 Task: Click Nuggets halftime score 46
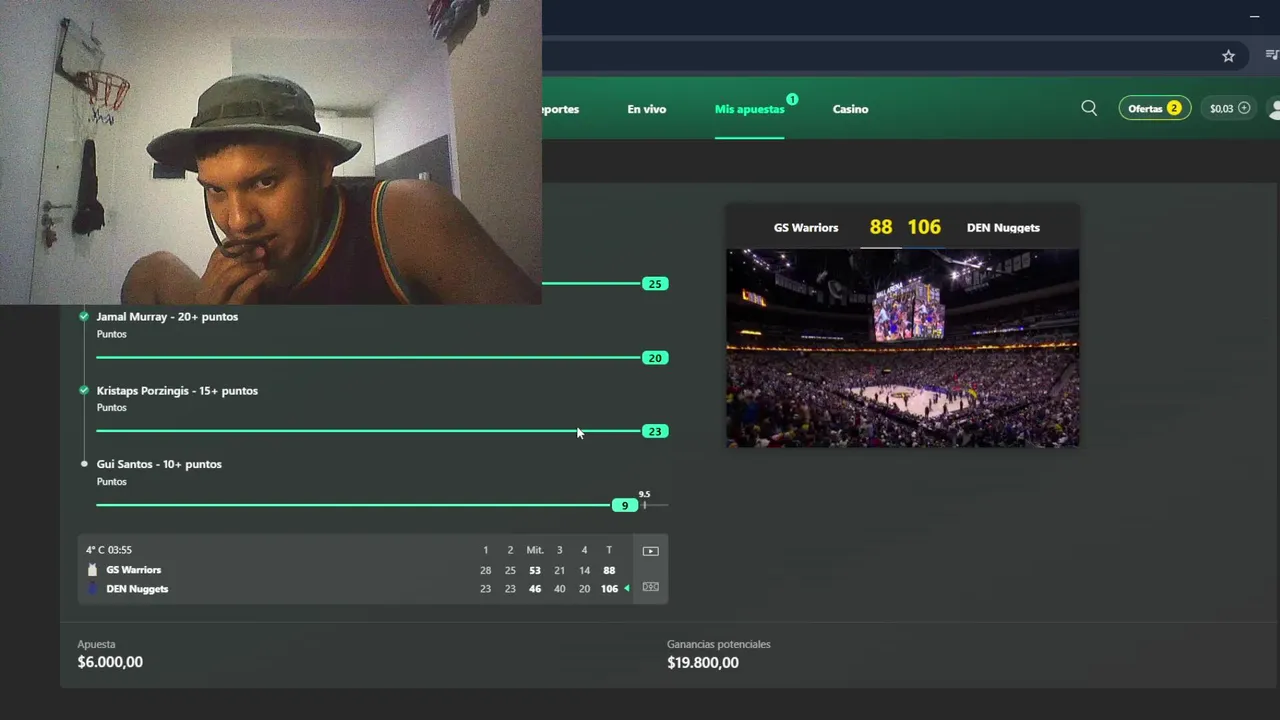[x=535, y=589]
